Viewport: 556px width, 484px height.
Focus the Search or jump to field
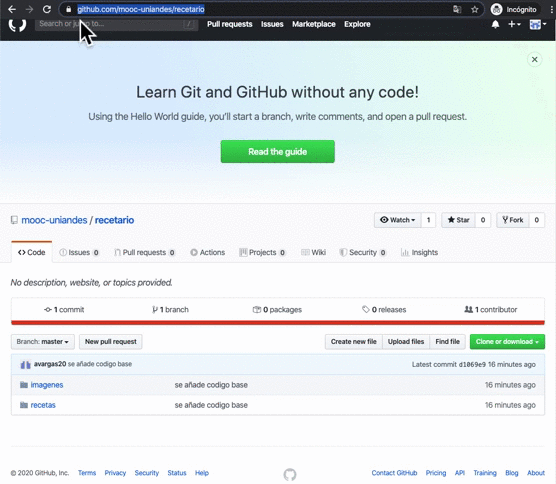click(116, 24)
